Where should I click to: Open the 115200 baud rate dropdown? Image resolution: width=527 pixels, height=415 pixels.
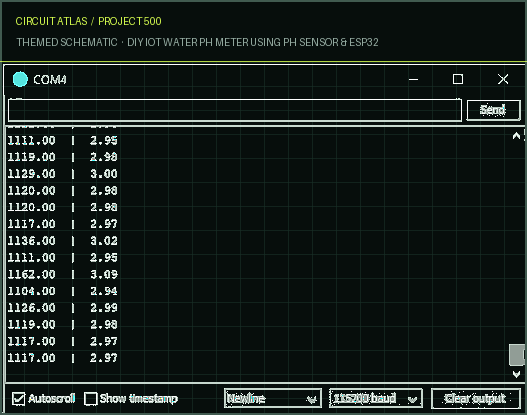[x=376, y=399]
